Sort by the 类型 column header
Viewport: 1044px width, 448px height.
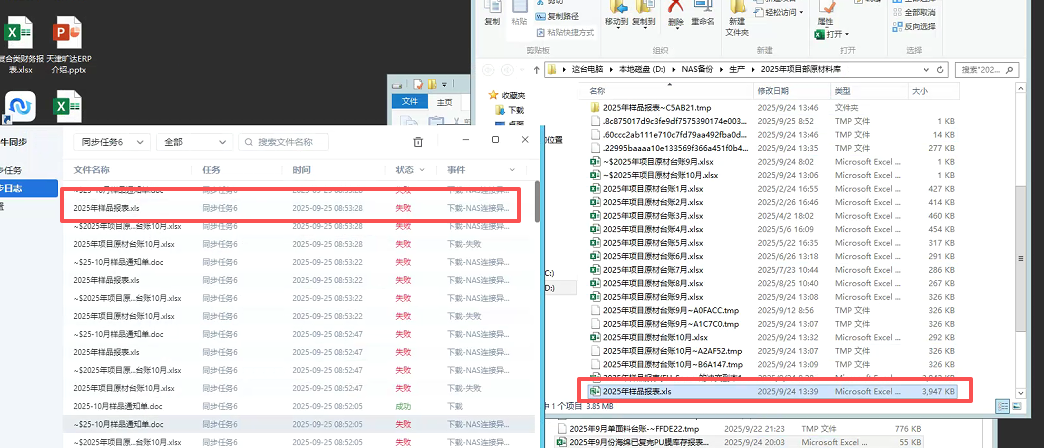(x=869, y=91)
